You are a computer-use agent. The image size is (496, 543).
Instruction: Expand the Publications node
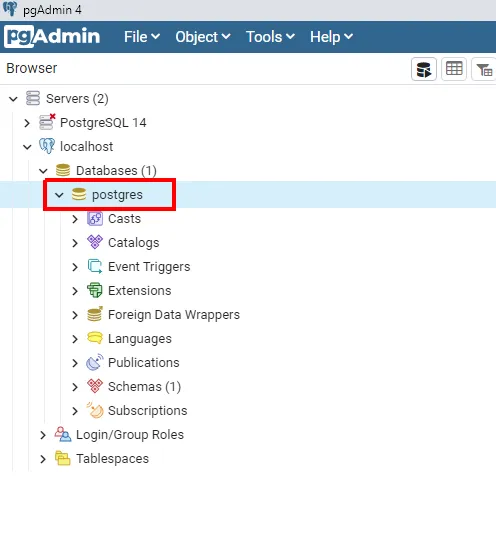75,363
